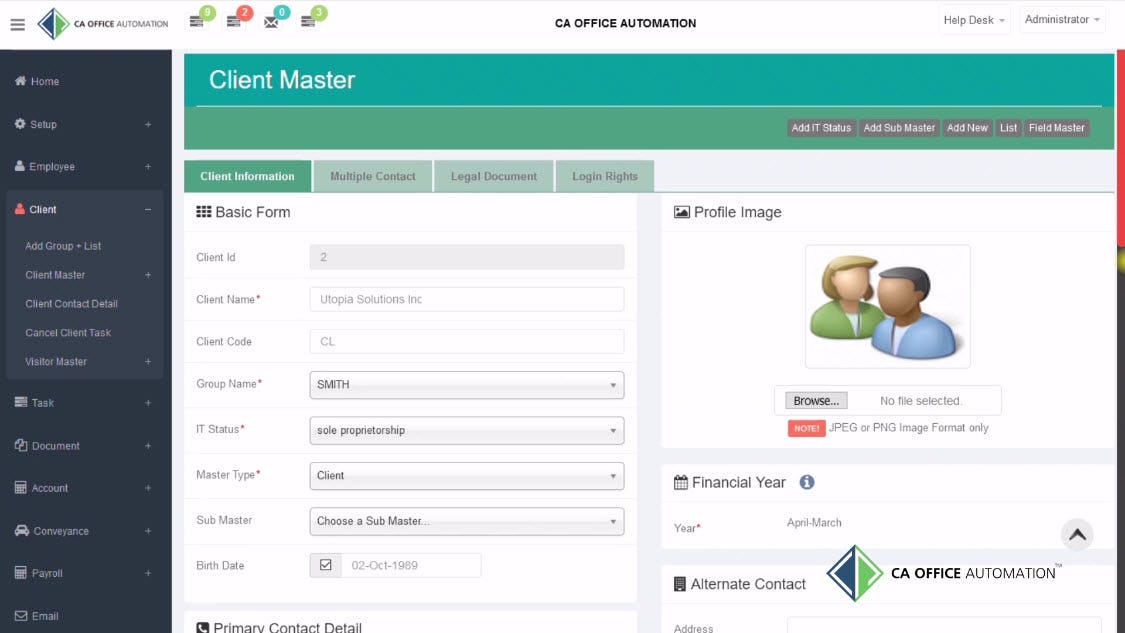
Task: Open the Legal Document tab
Action: [493, 176]
